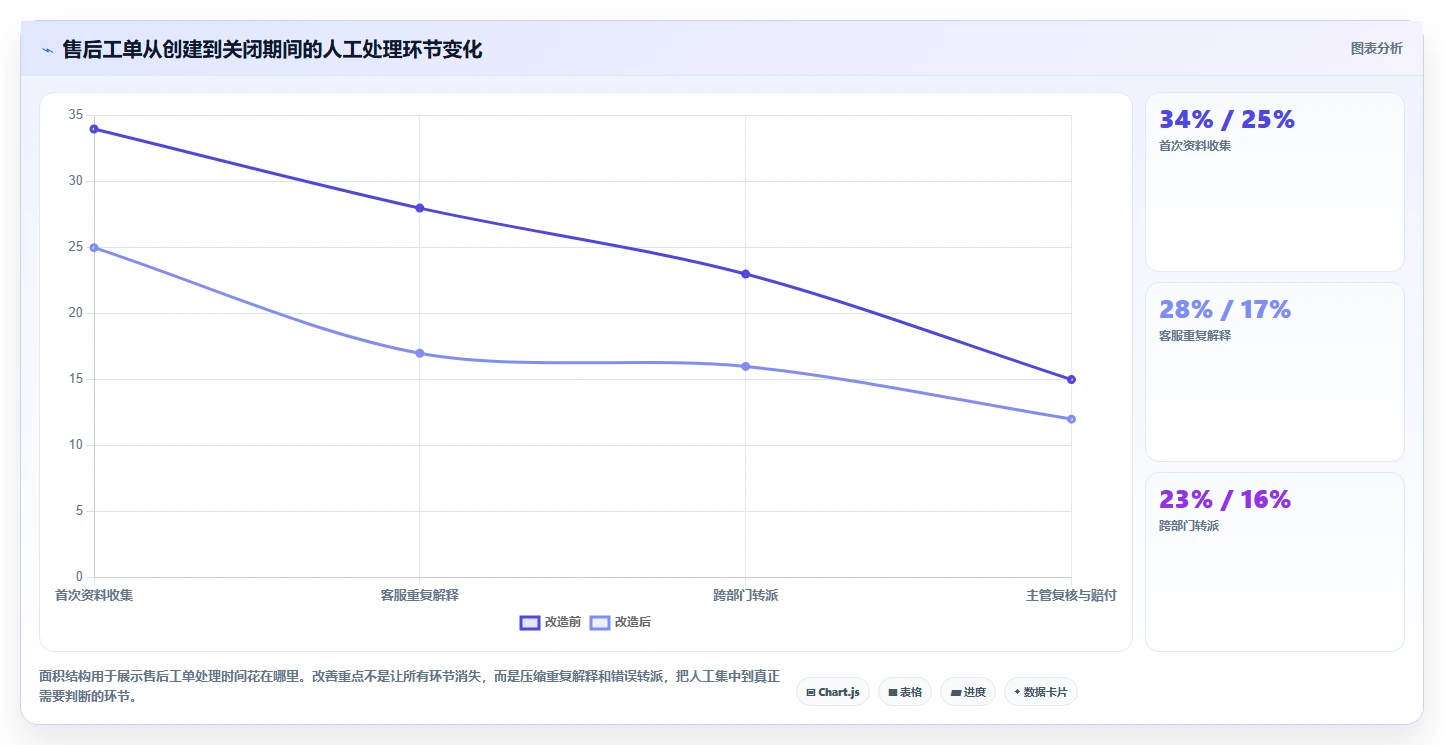Image resolution: width=1444 pixels, height=745 pixels.
Task: Select the 数据卡片 tag
Action: coord(1041,692)
